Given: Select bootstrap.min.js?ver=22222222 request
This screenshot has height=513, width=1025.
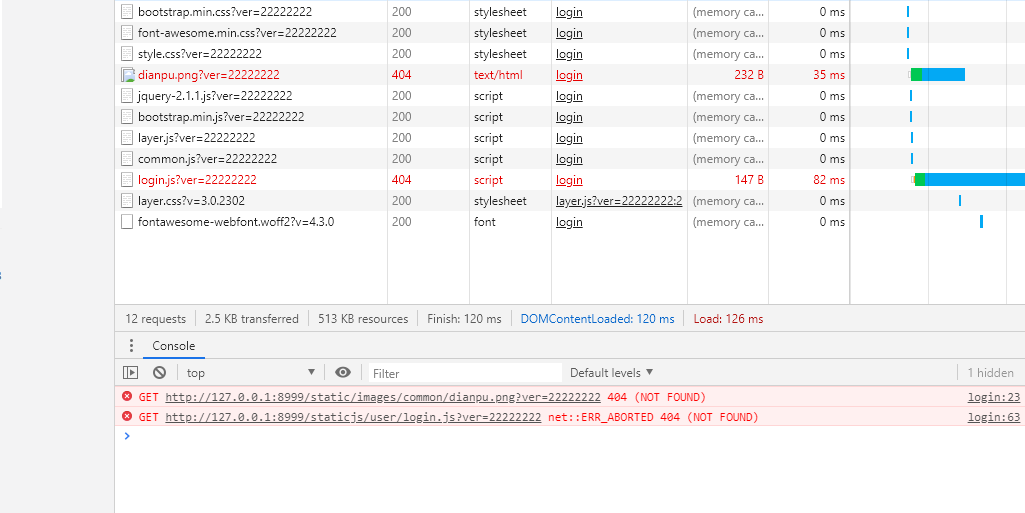Looking at the screenshot, I should pyautogui.click(x=221, y=117).
